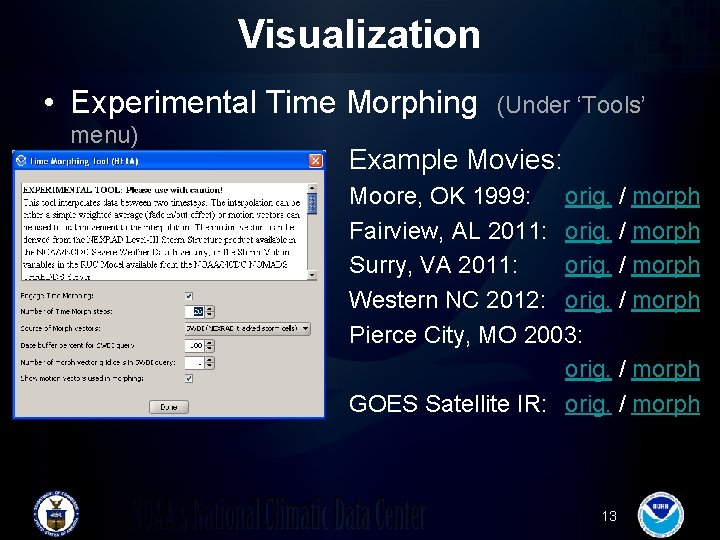Toggle Show motion vectors used in morphing checkbox
The height and width of the screenshot is (540, 720).
pos(189,378)
